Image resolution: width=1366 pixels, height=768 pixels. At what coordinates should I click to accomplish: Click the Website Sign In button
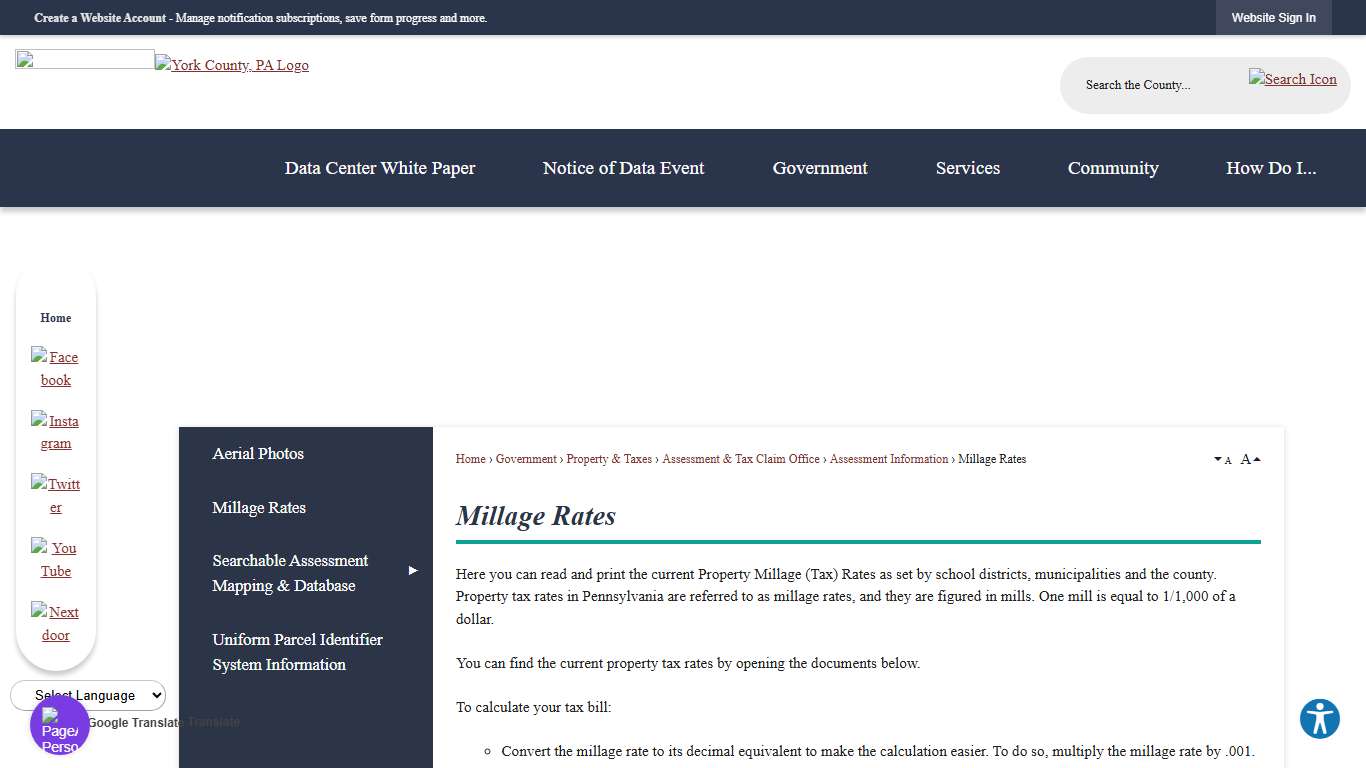coord(1273,17)
